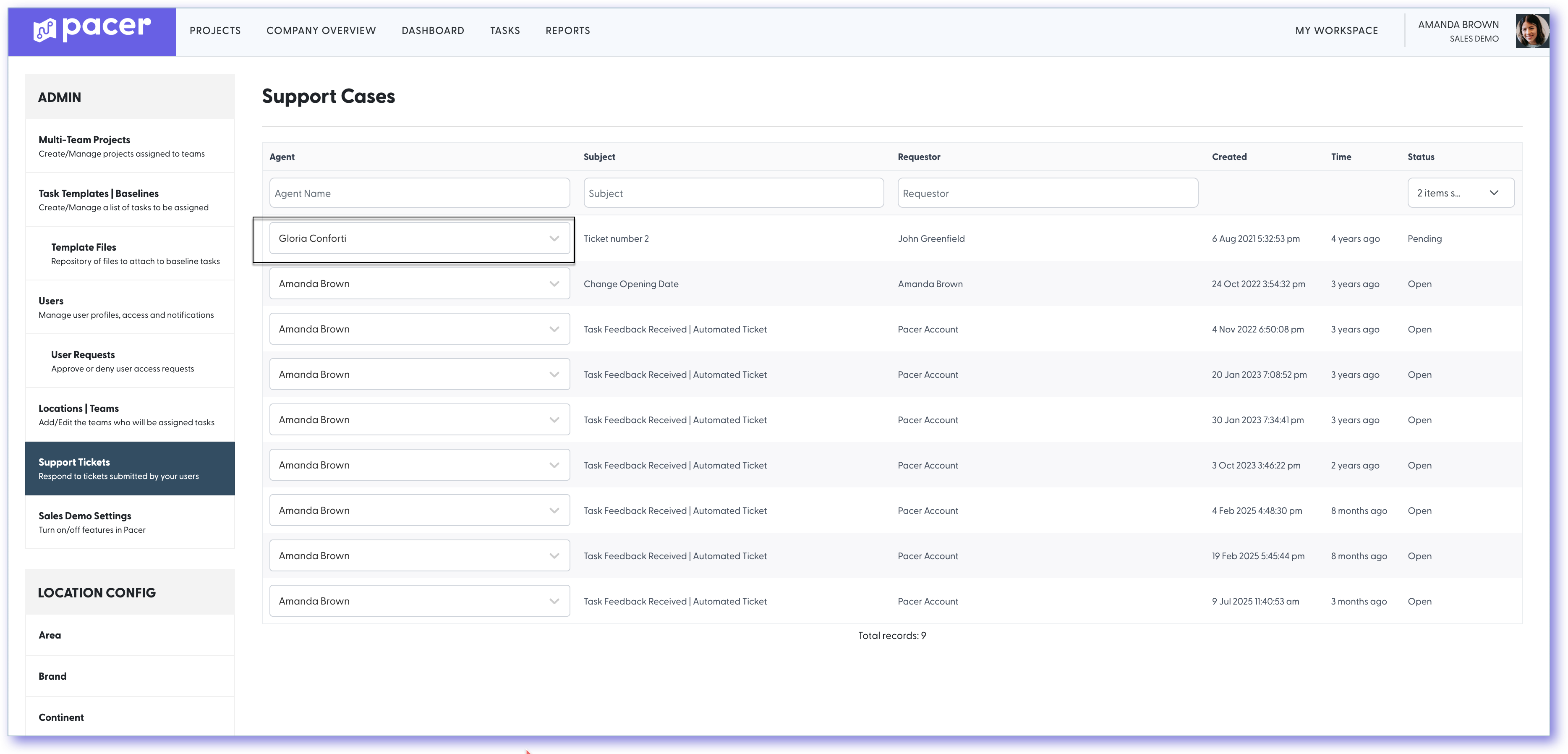Open the Users admin page

pyautogui.click(x=130, y=307)
